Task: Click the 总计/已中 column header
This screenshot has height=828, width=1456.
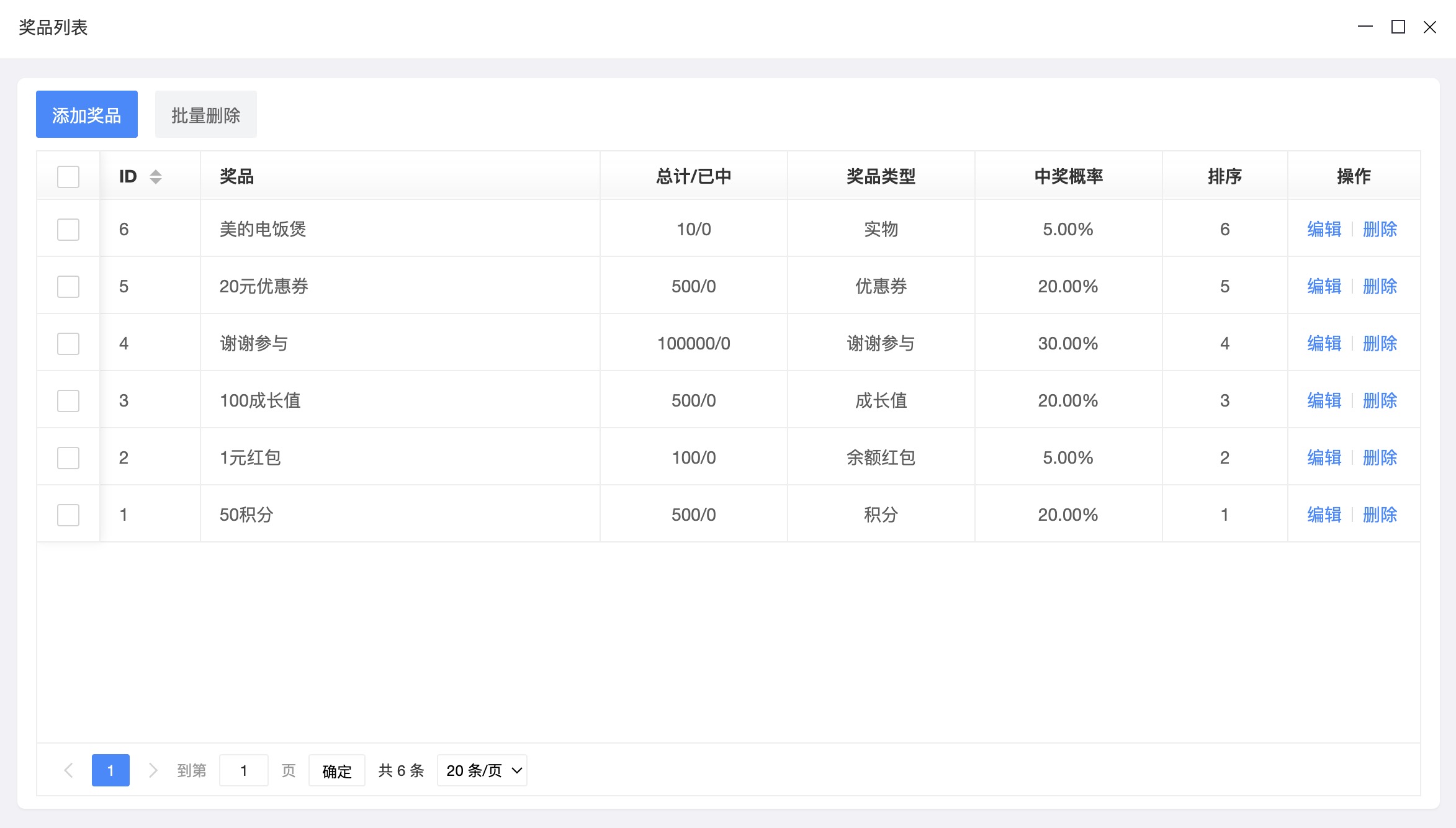Action: (x=694, y=176)
